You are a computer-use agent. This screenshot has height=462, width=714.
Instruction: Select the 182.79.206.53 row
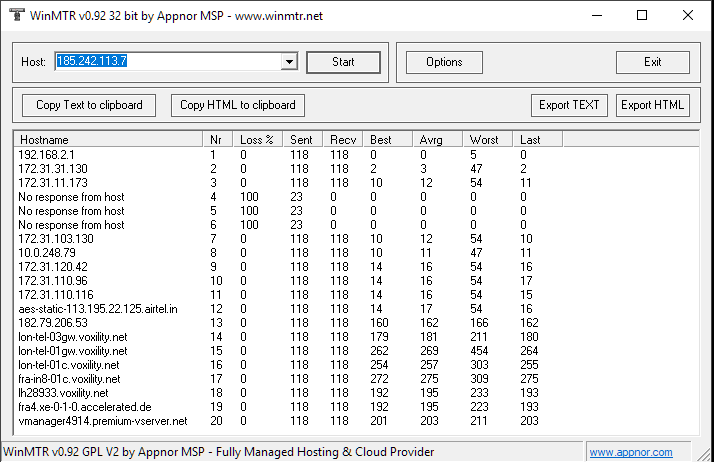coord(289,323)
